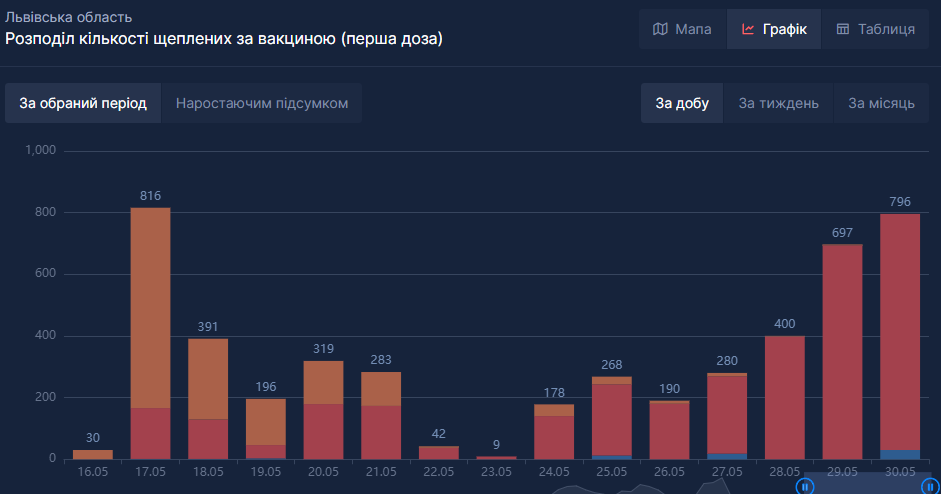Click the line chart icon beside Графік
This screenshot has width=941, height=494.
coord(748,29)
